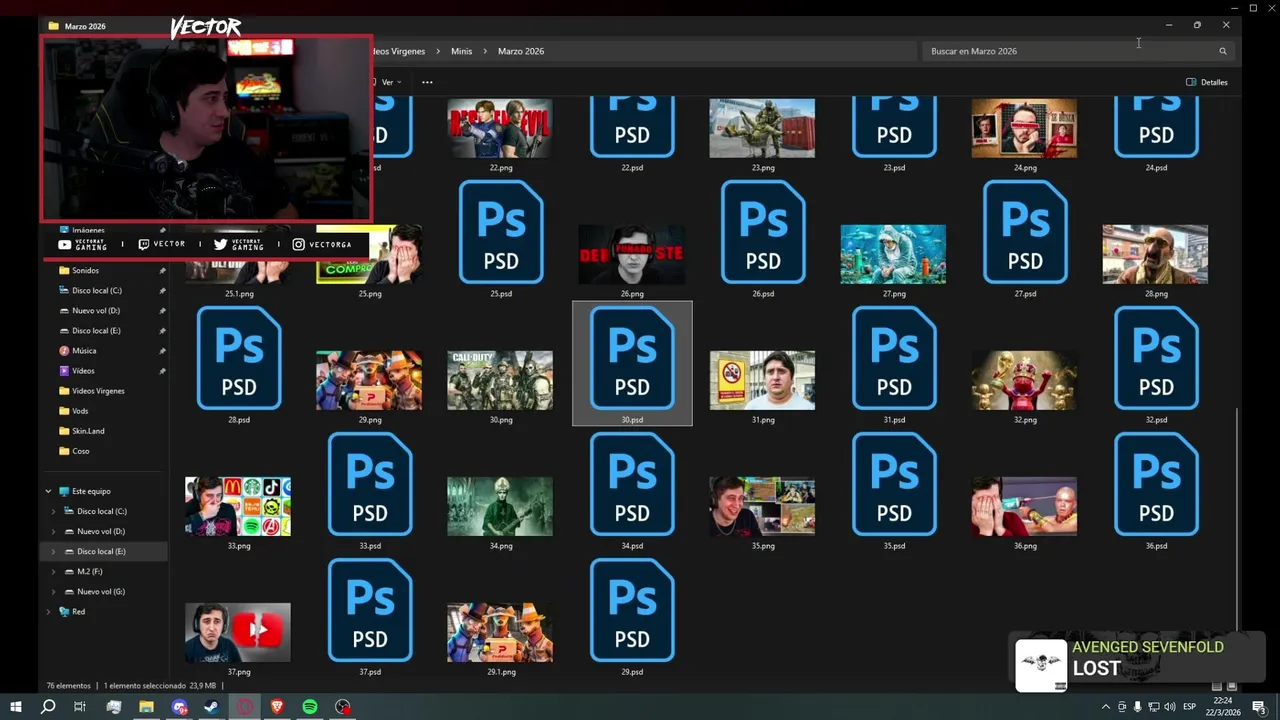Screen dimensions: 1280x720
Task: Open Windows Start menu
Action: pos(15,707)
